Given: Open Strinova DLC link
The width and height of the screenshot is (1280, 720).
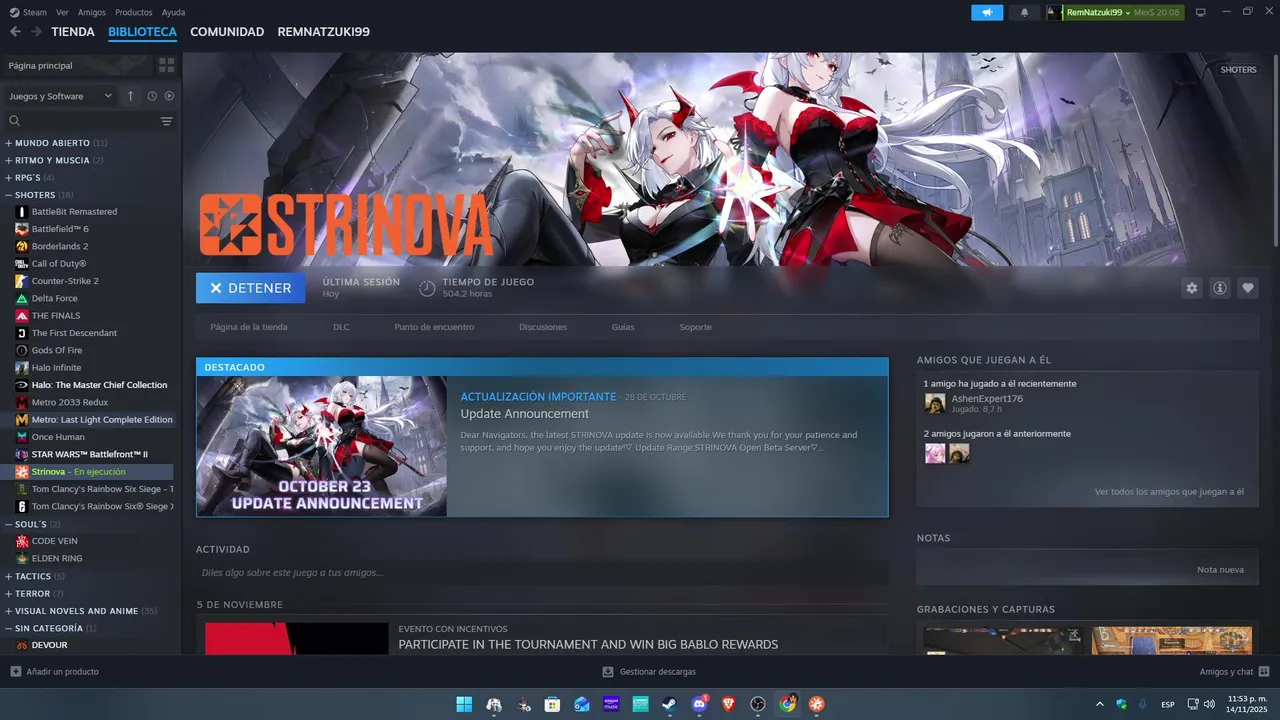Looking at the screenshot, I should 341,327.
